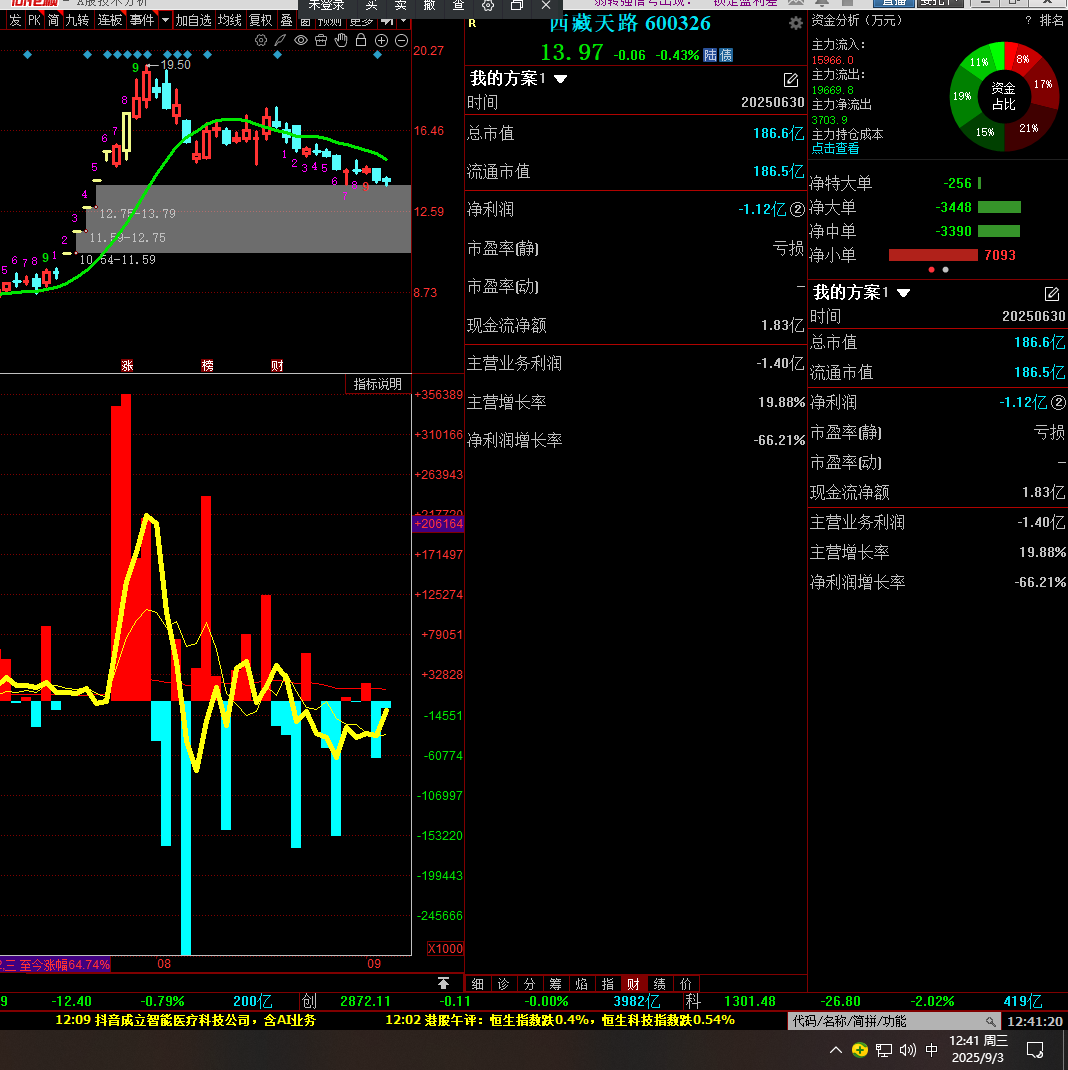Click scroll-to-top arrow icon
This screenshot has width=1068, height=1070.
point(444,983)
